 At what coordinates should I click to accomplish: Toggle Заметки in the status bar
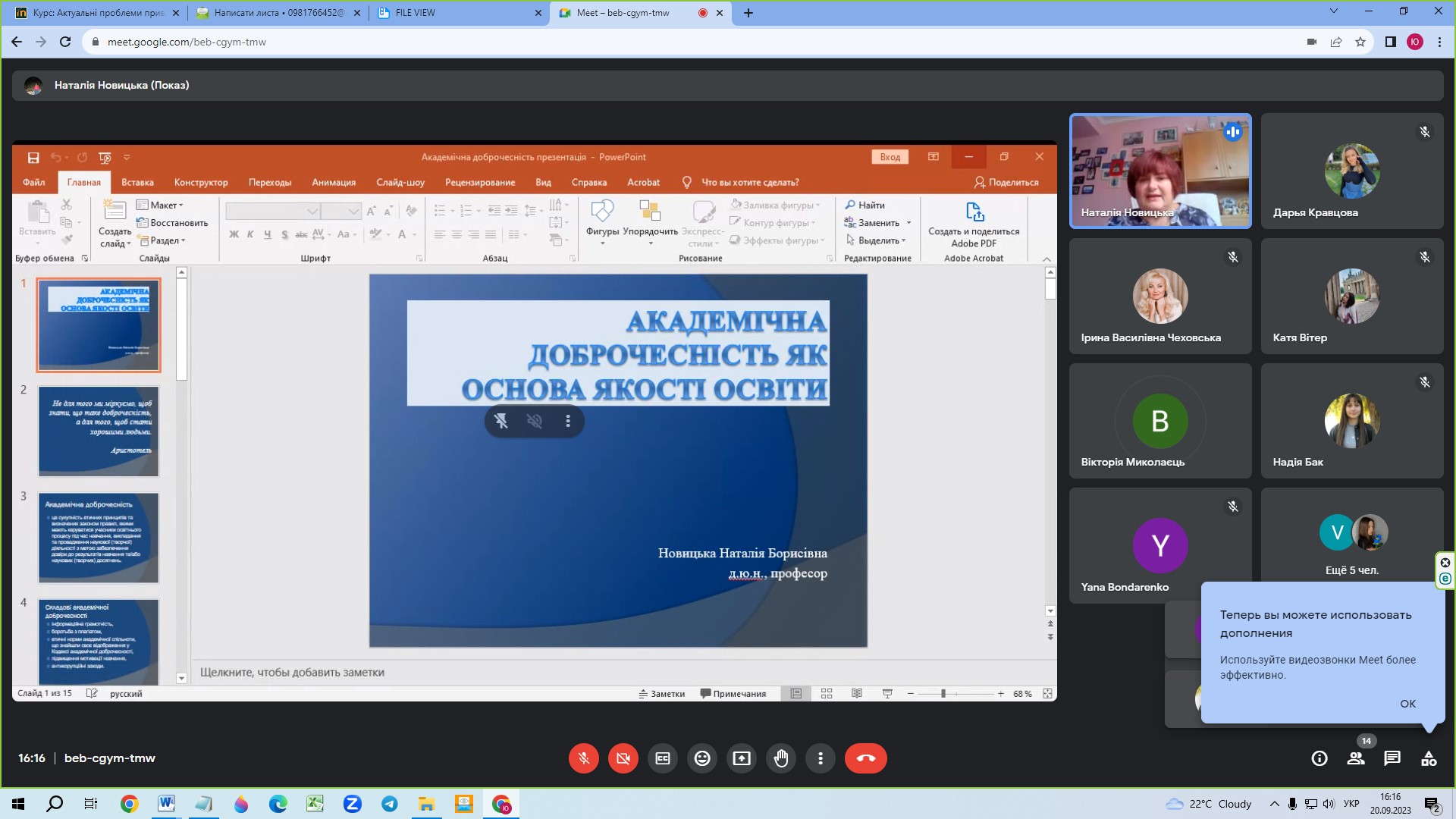661,693
